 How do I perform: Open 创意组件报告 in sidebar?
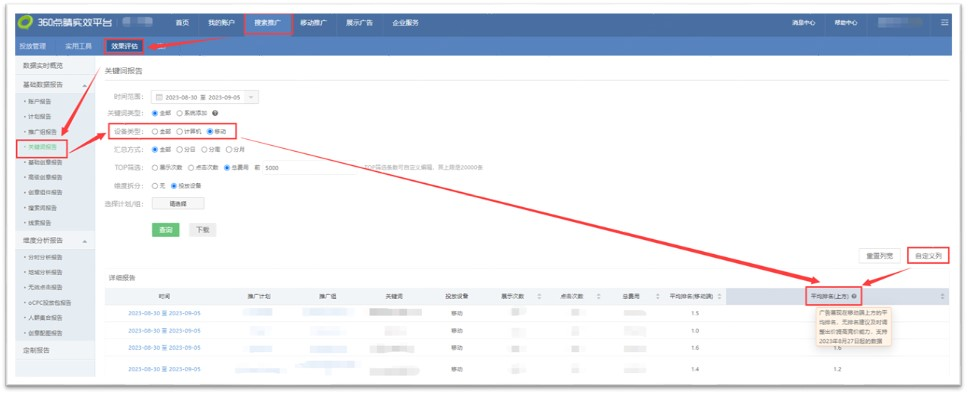[x=44, y=192]
